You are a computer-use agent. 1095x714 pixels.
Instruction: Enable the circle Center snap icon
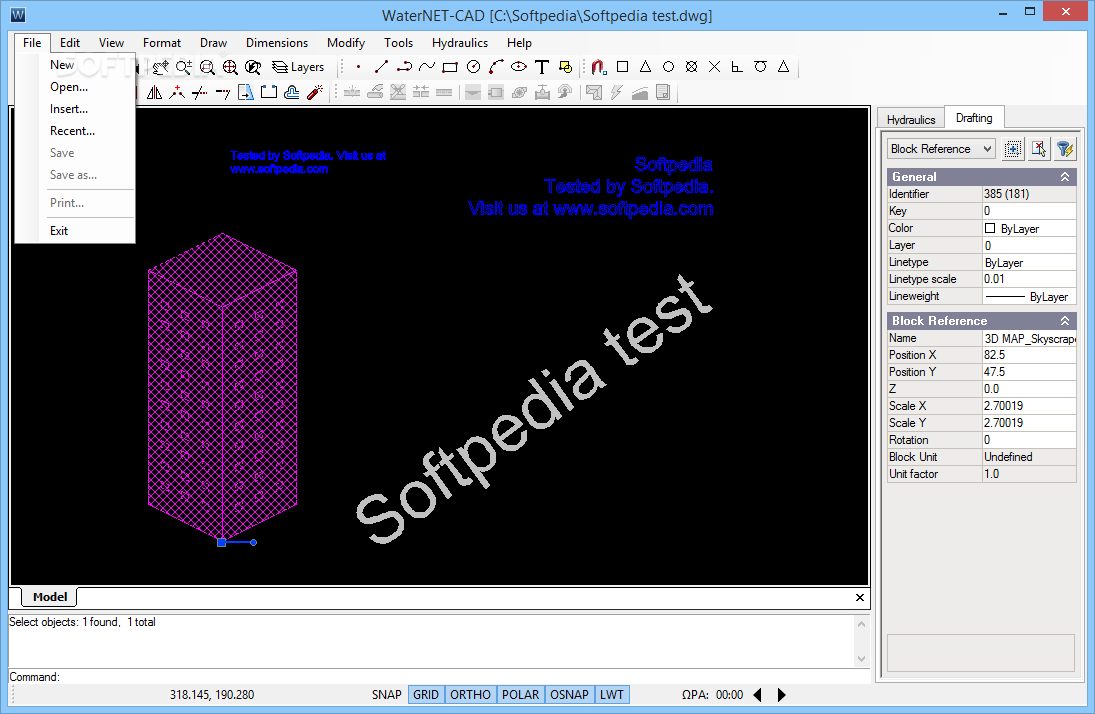(x=668, y=67)
